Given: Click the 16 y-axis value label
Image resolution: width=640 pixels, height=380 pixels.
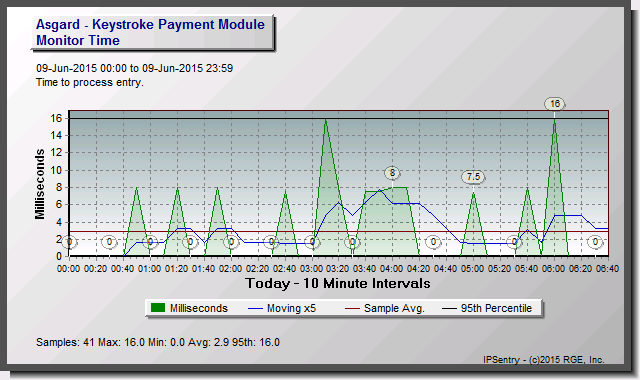Looking at the screenshot, I should coord(56,118).
